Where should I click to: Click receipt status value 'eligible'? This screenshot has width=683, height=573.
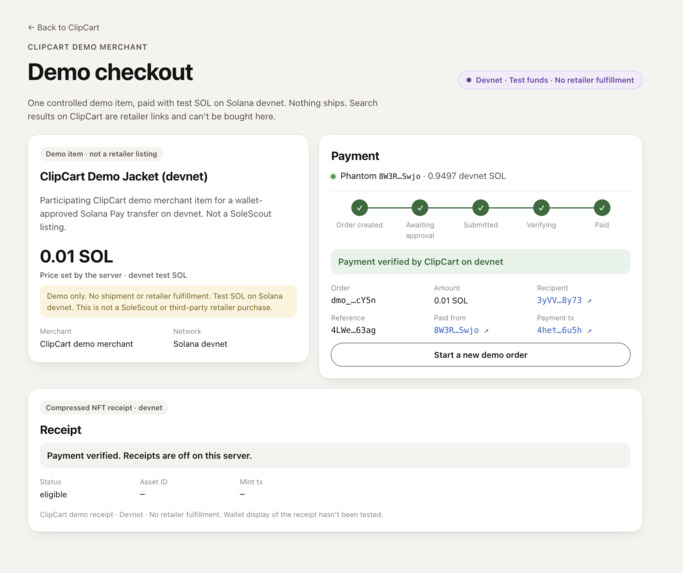pos(53,495)
